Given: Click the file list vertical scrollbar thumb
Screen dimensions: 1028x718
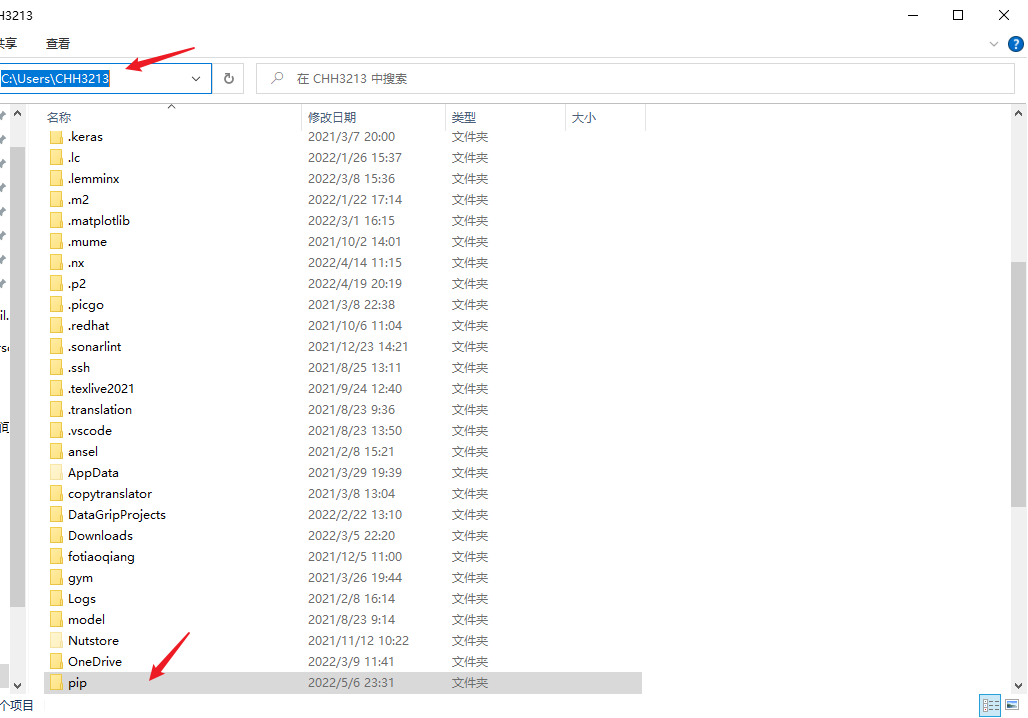Looking at the screenshot, I should tap(1018, 384).
